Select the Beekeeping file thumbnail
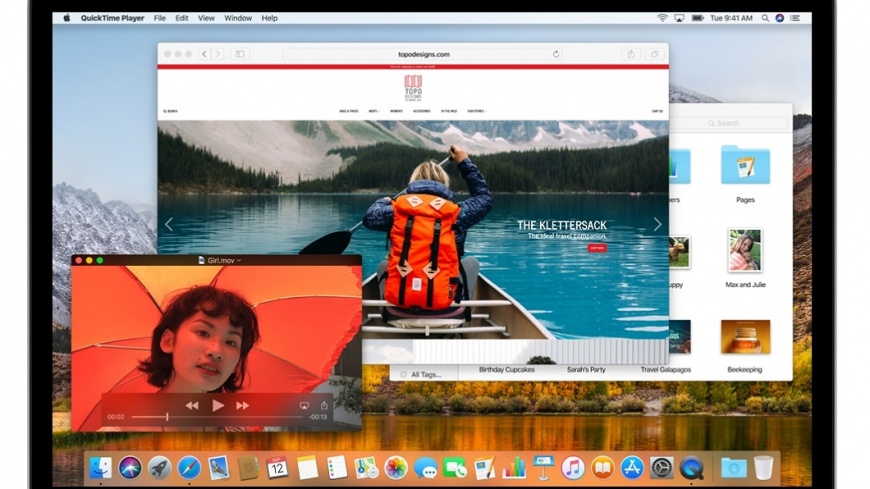The width and height of the screenshot is (870, 489). pyautogui.click(x=745, y=337)
